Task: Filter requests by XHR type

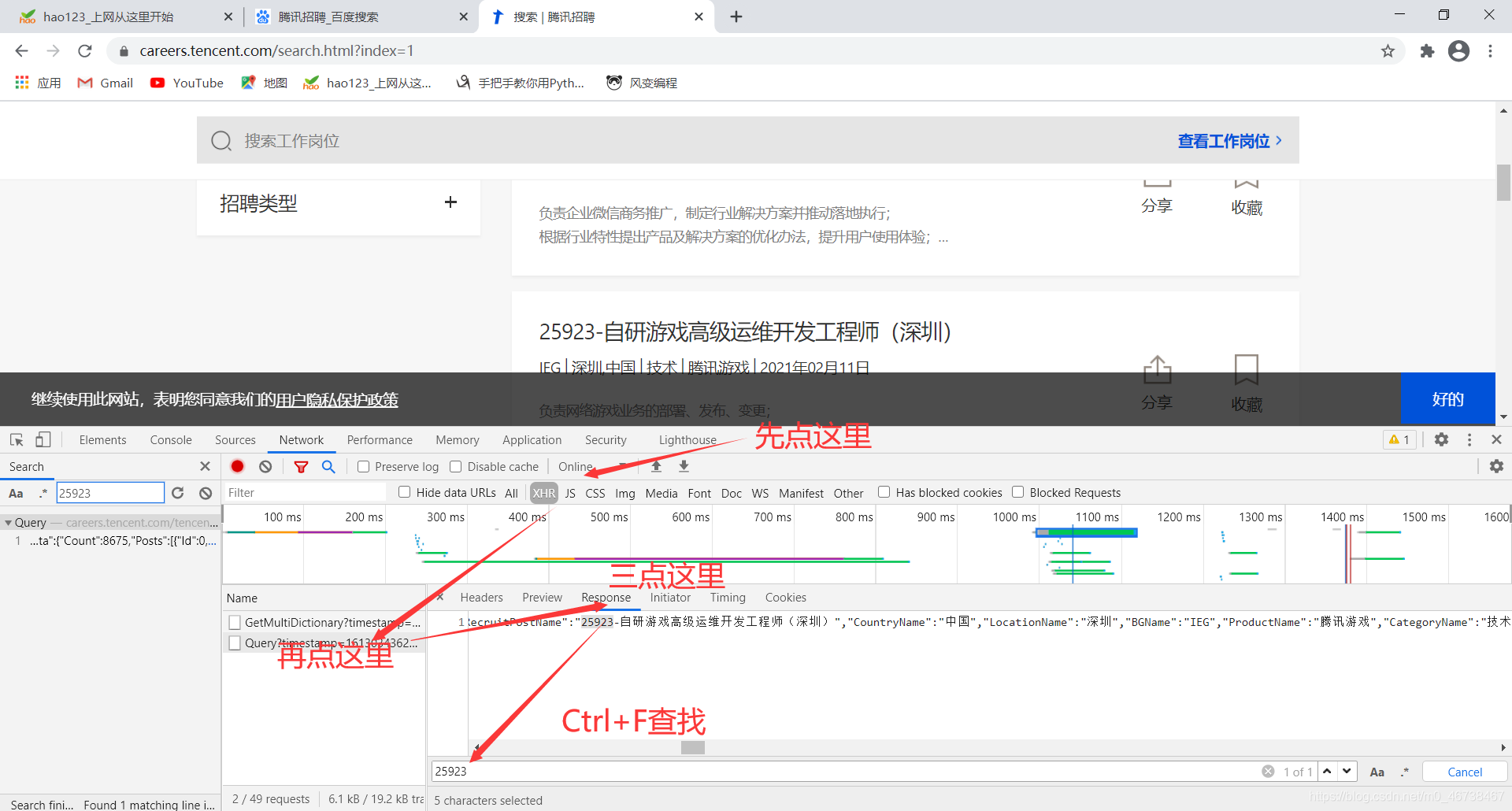Action: [543, 493]
